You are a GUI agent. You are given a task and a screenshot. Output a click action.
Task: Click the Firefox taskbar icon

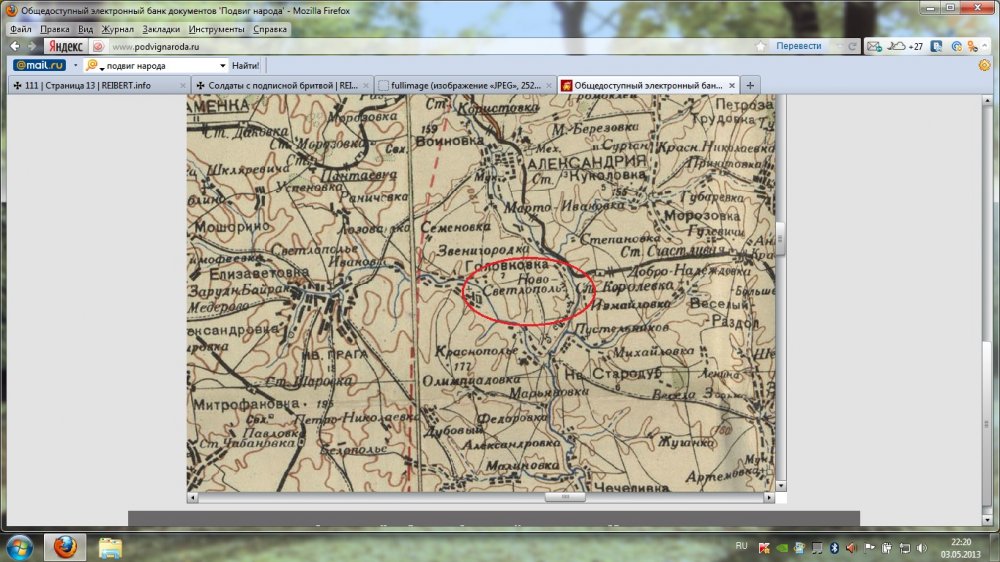(x=64, y=547)
